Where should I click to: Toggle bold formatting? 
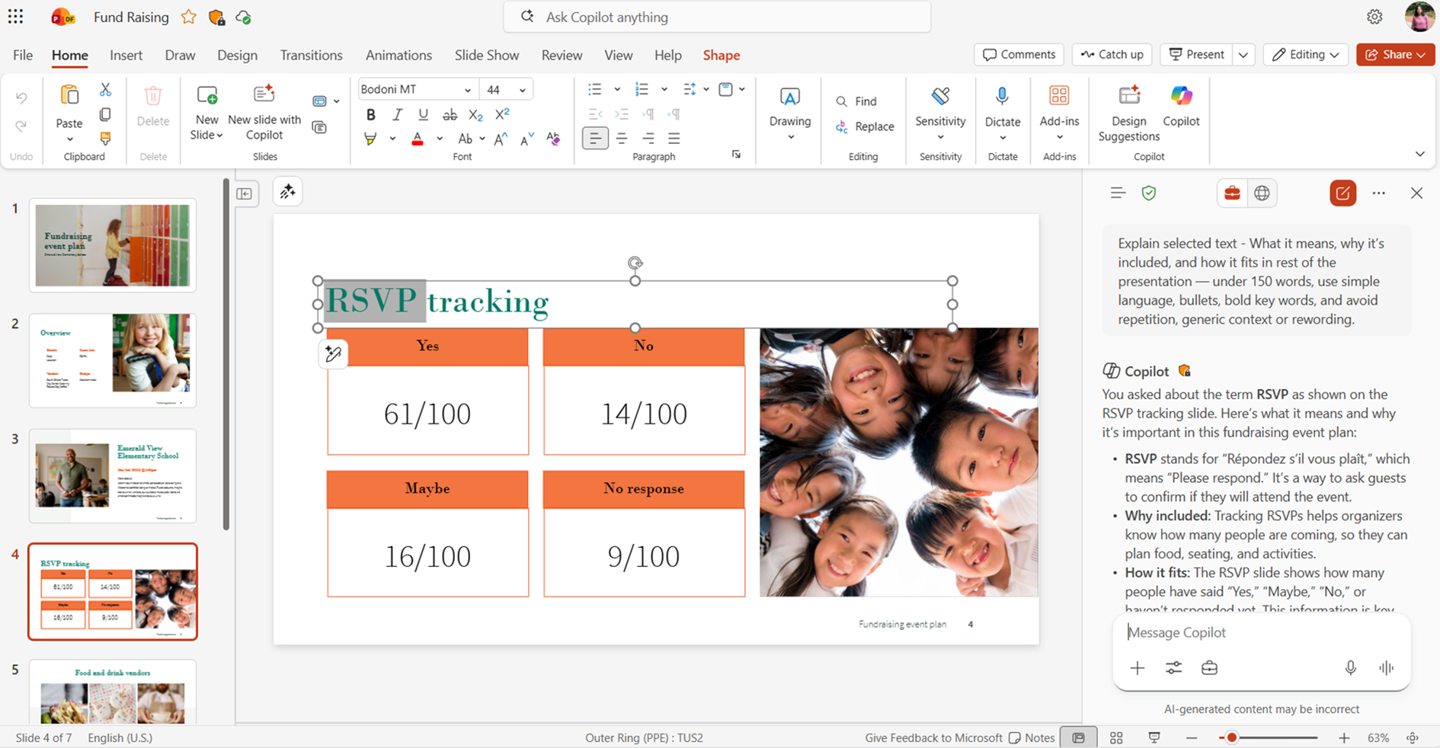(x=370, y=114)
